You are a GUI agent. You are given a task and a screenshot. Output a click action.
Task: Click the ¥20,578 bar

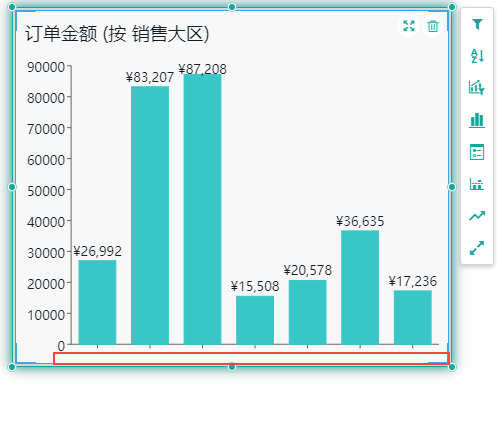(308, 312)
